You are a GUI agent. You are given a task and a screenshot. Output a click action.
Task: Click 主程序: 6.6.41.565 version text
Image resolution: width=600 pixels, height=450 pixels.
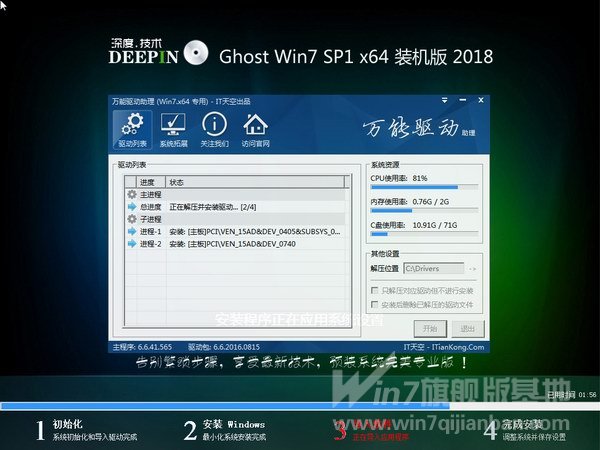pos(142,347)
